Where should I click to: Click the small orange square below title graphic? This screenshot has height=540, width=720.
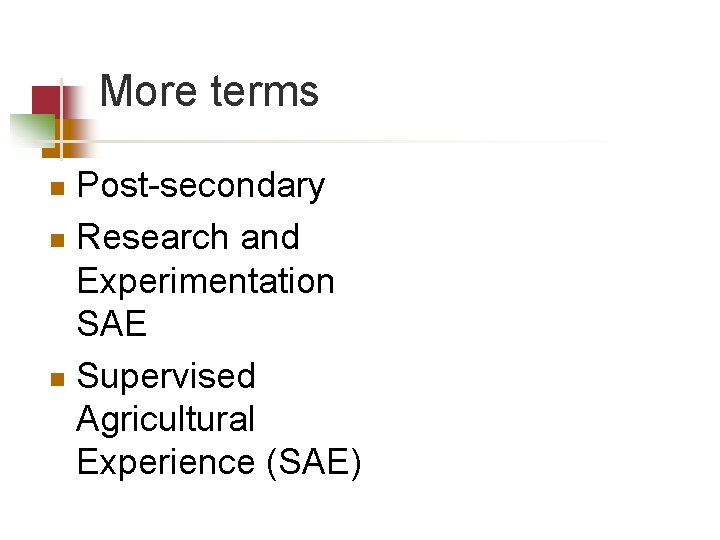pyautogui.click(x=48, y=151)
